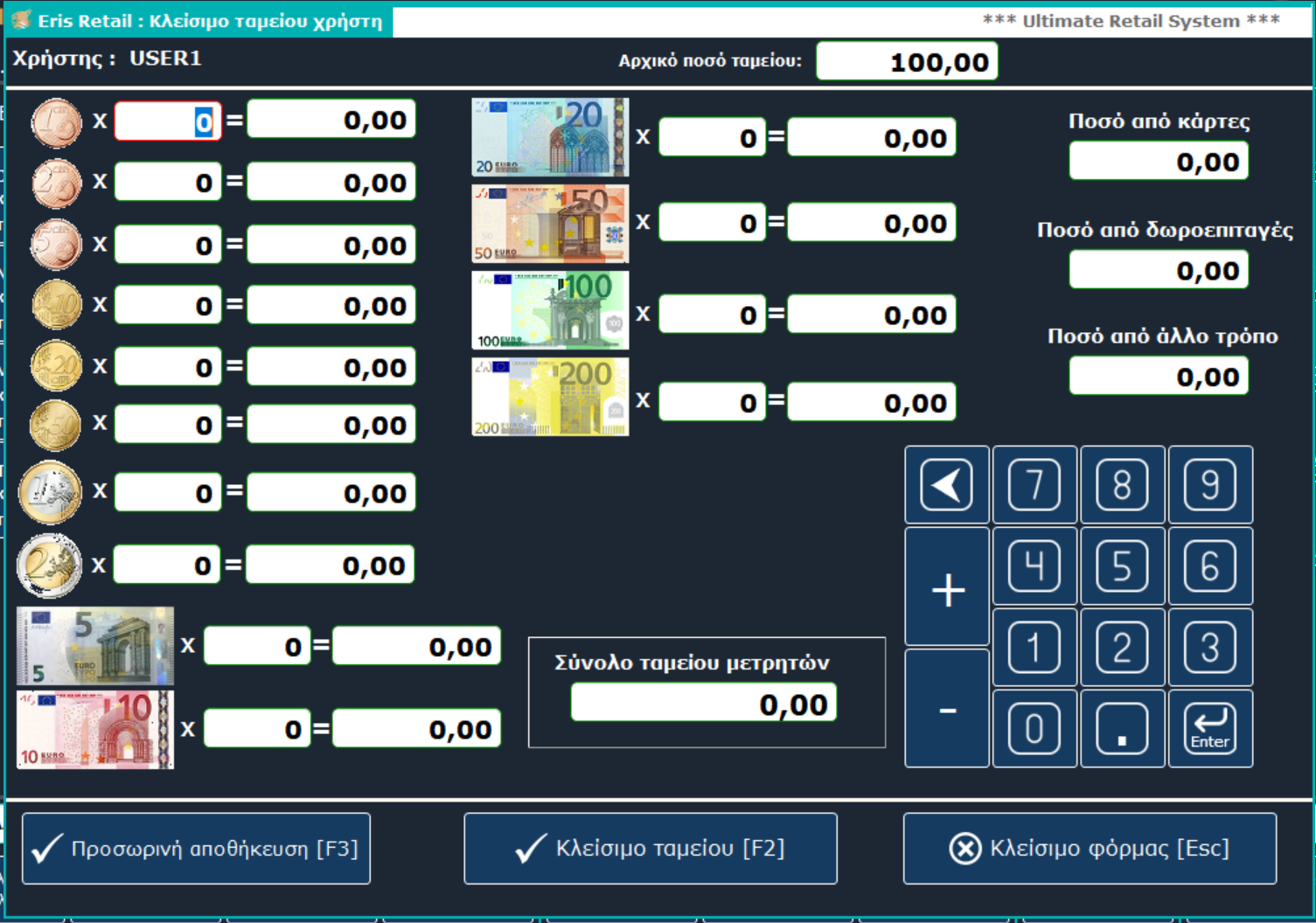Click the Eris Retail title bar icon
Viewport: 1316px width, 923px height.
21,20
